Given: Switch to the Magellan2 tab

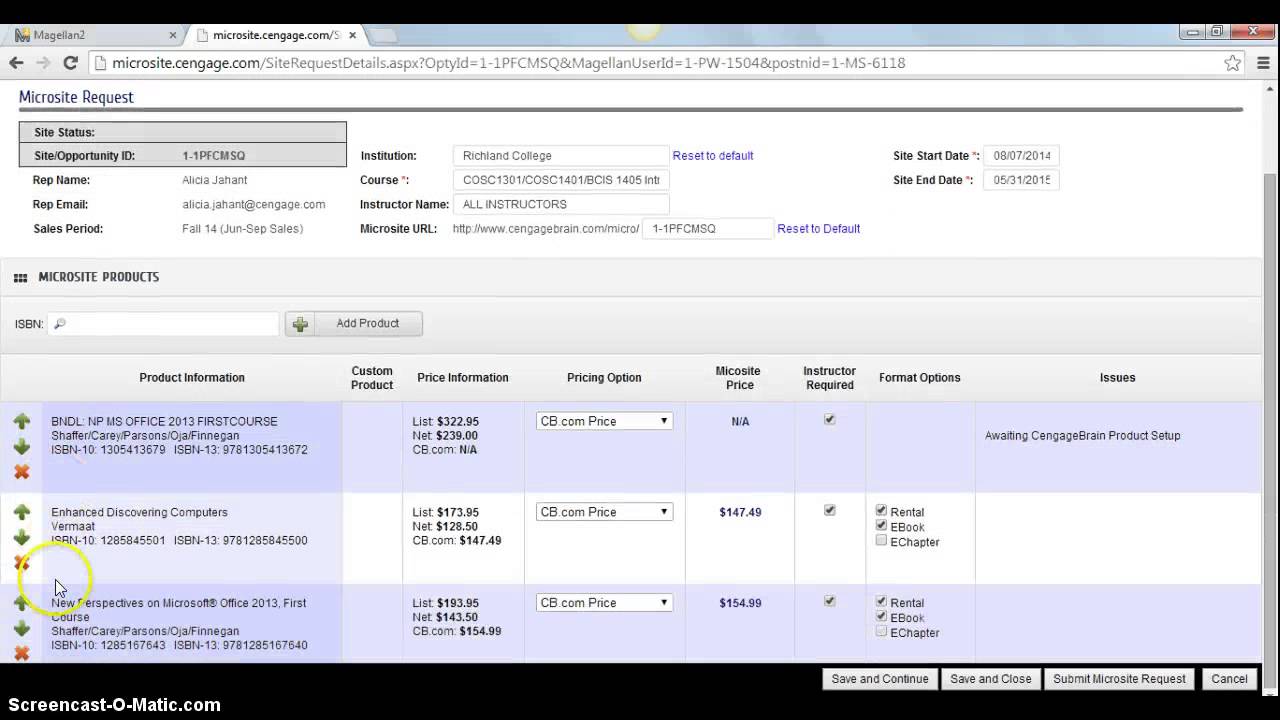Looking at the screenshot, I should click(x=95, y=35).
